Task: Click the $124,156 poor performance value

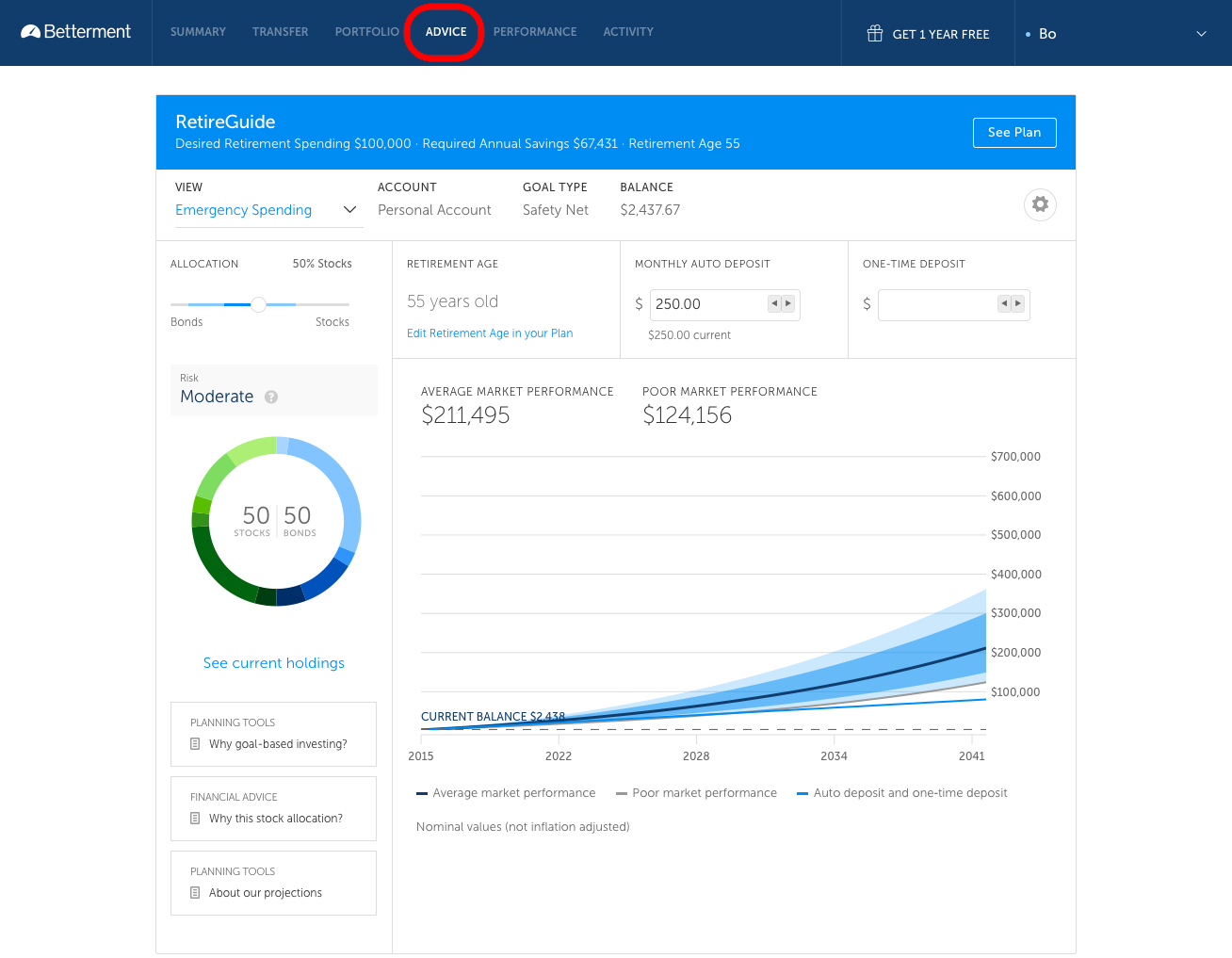Action: 687,415
